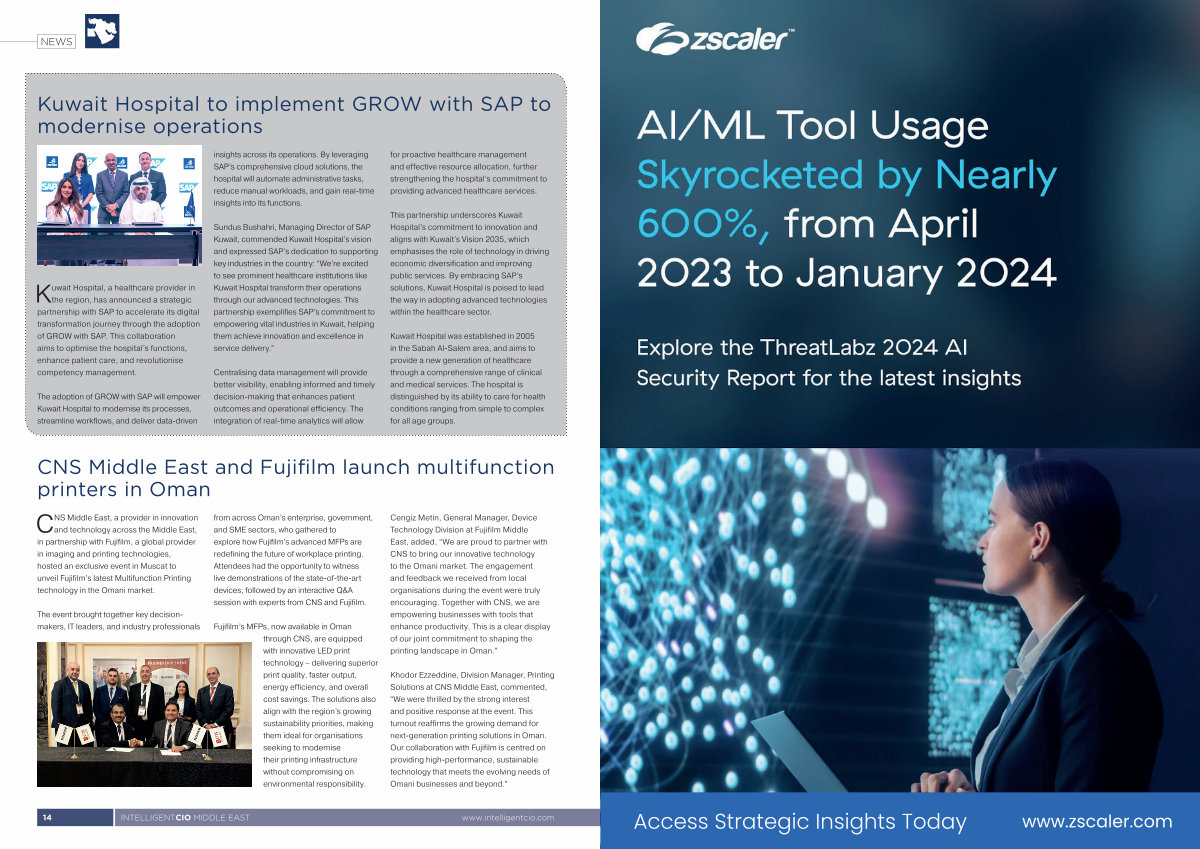Click the Middle East map icon beside NEWS
Image resolution: width=1200 pixels, height=849 pixels.
(102, 31)
